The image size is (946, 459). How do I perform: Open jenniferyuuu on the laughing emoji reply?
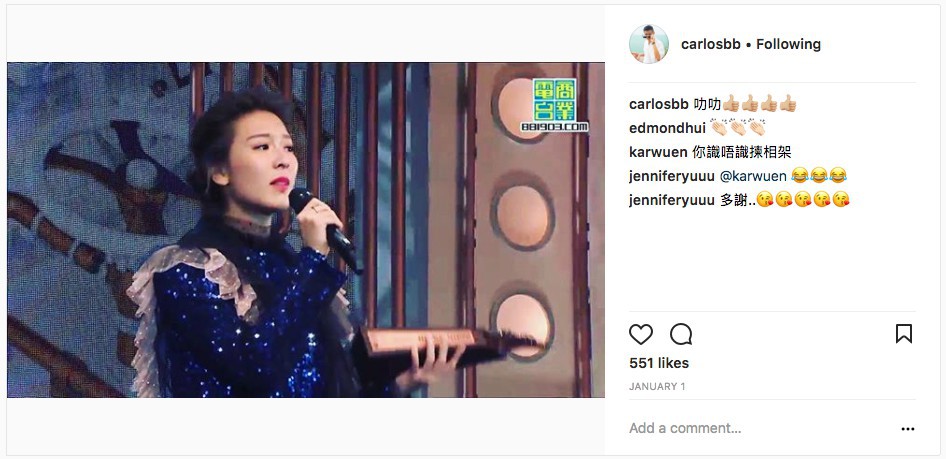pyautogui.click(x=671, y=176)
